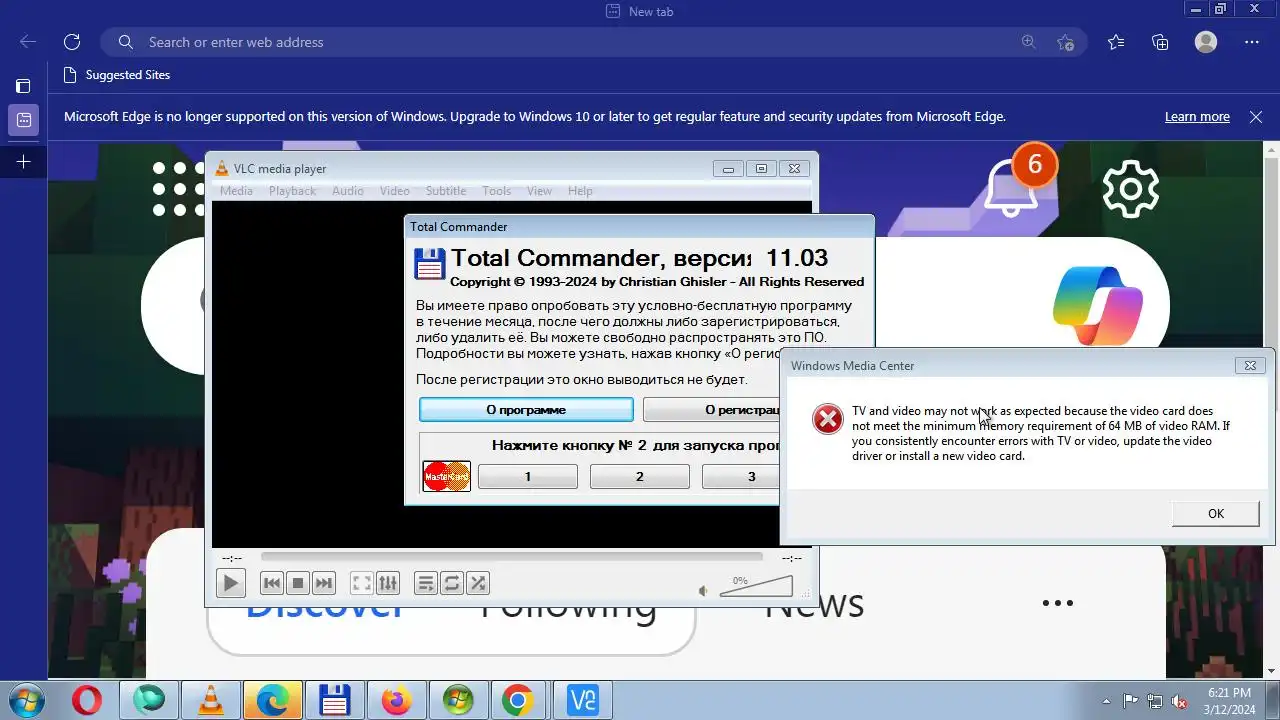The image size is (1280, 720).
Task: Open VNC from the taskbar
Action: [582, 700]
